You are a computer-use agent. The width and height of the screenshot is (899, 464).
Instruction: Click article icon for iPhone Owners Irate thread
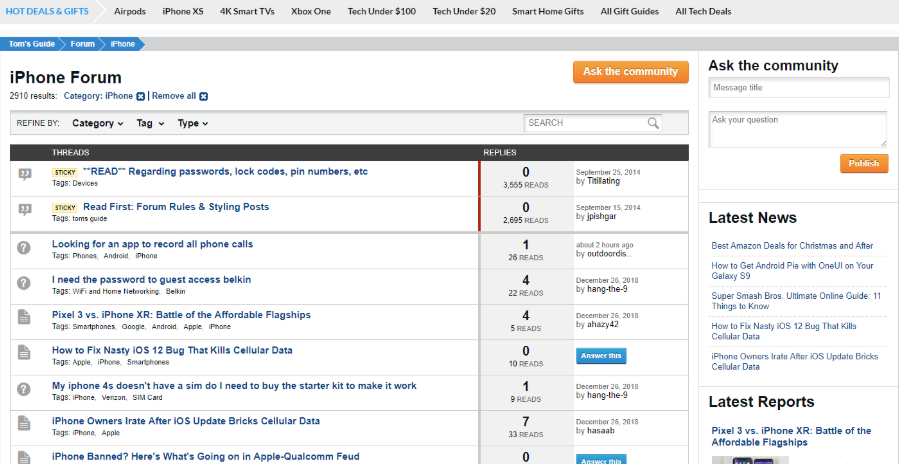click(24, 423)
